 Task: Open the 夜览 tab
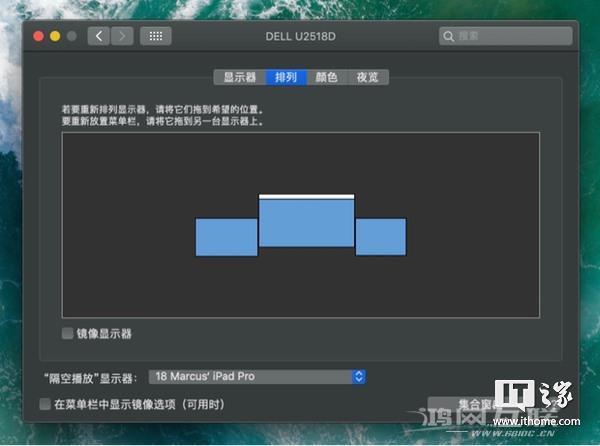tap(367, 77)
